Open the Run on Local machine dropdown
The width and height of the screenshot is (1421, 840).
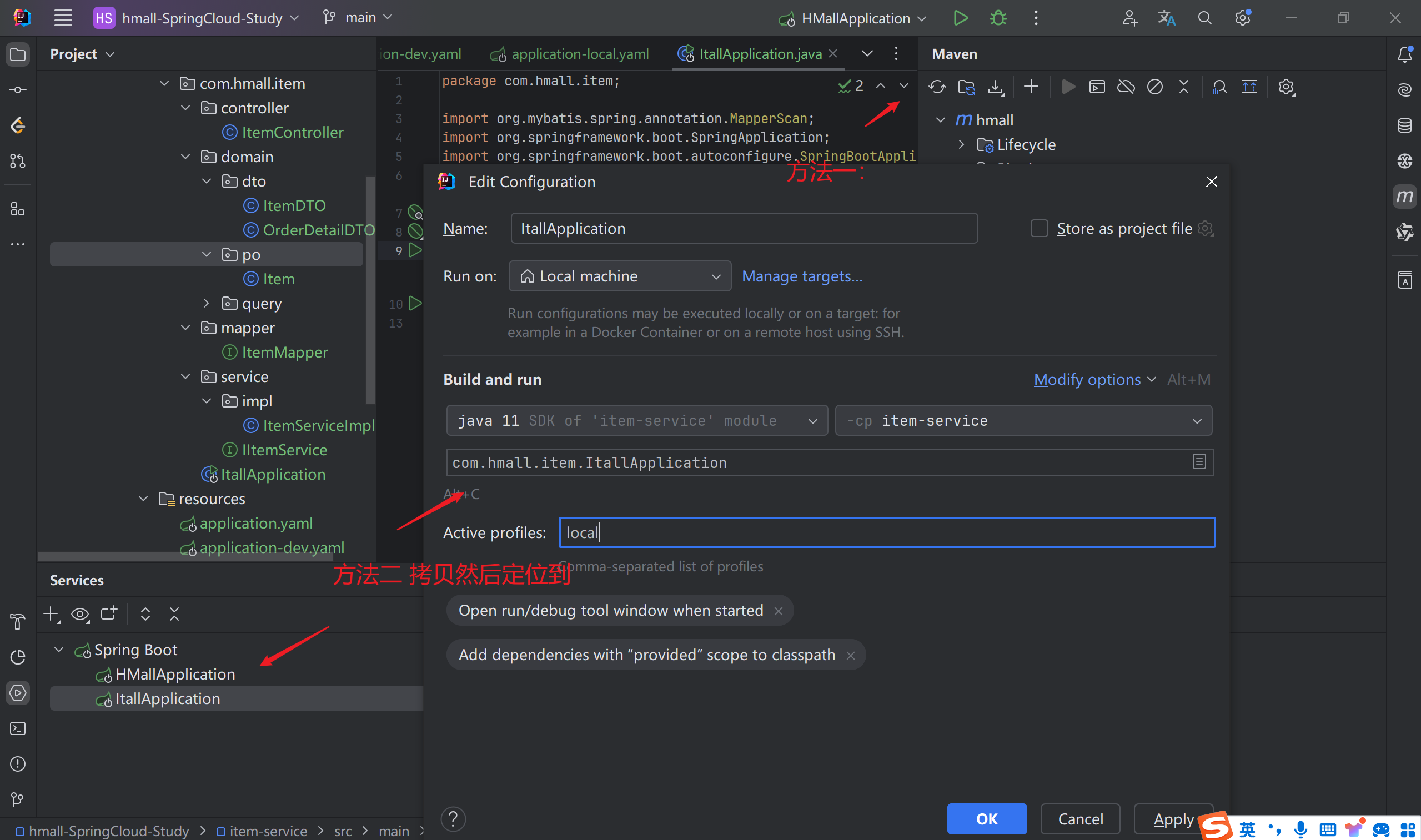[x=619, y=276]
